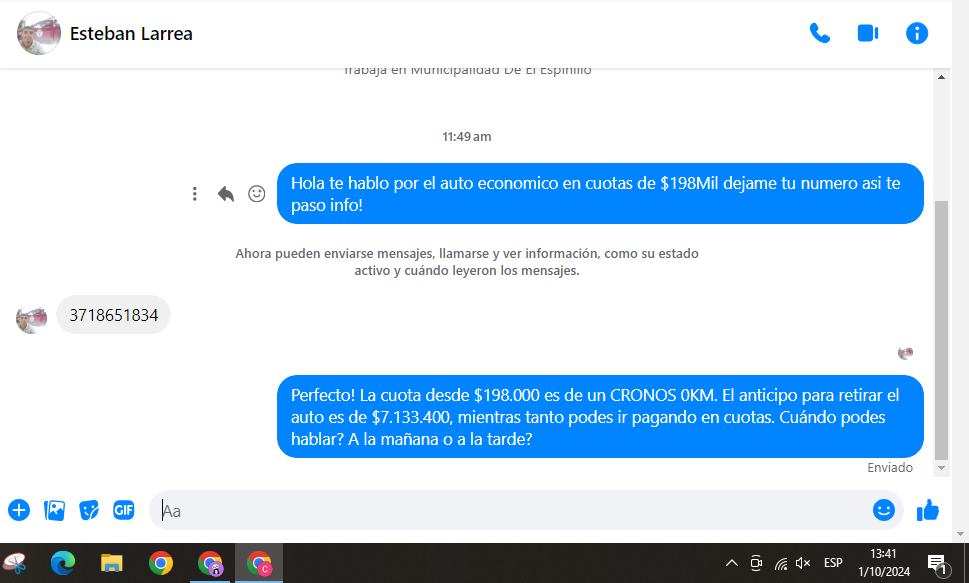The width and height of the screenshot is (969, 583).
Task: Click the small seen-by avatar indicator
Action: click(x=905, y=353)
